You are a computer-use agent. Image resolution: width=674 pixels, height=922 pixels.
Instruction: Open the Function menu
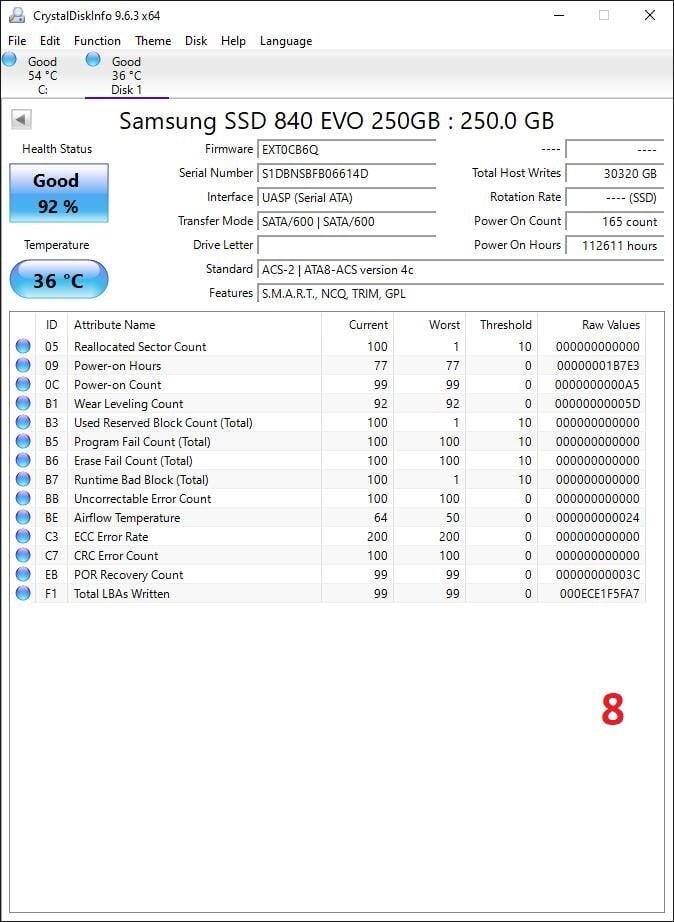point(97,41)
